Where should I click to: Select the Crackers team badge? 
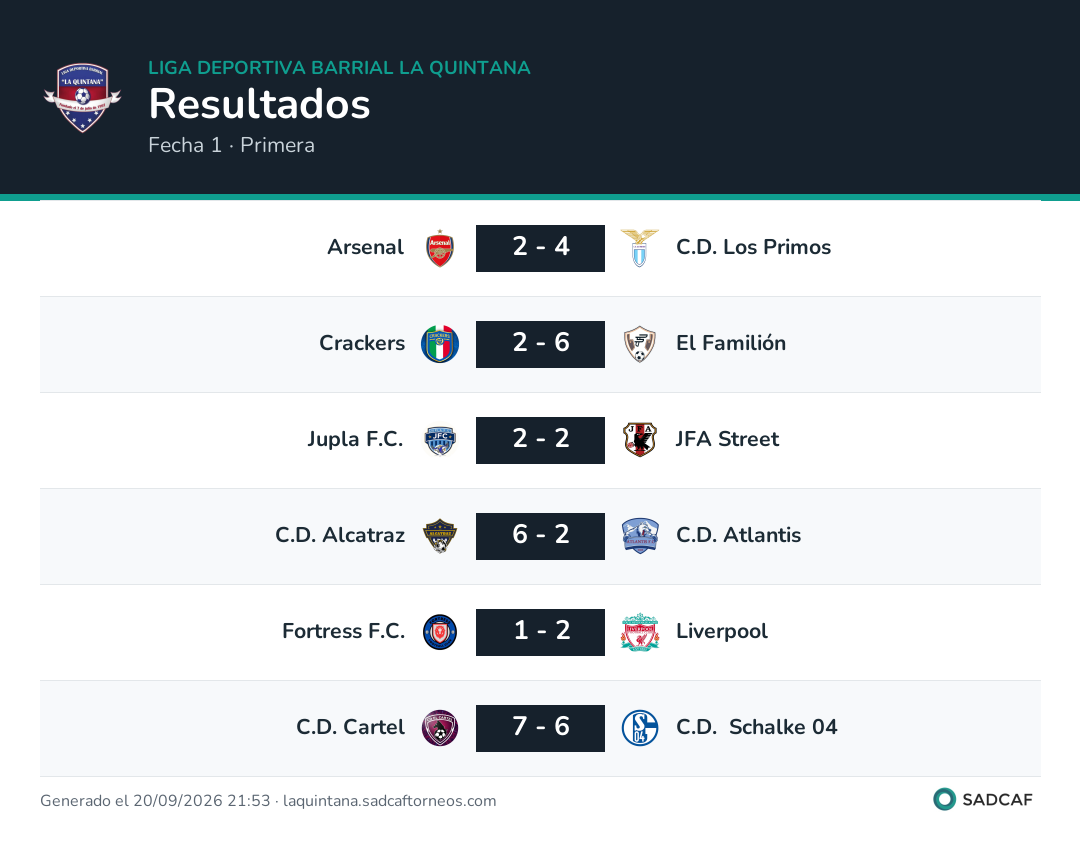click(439, 344)
